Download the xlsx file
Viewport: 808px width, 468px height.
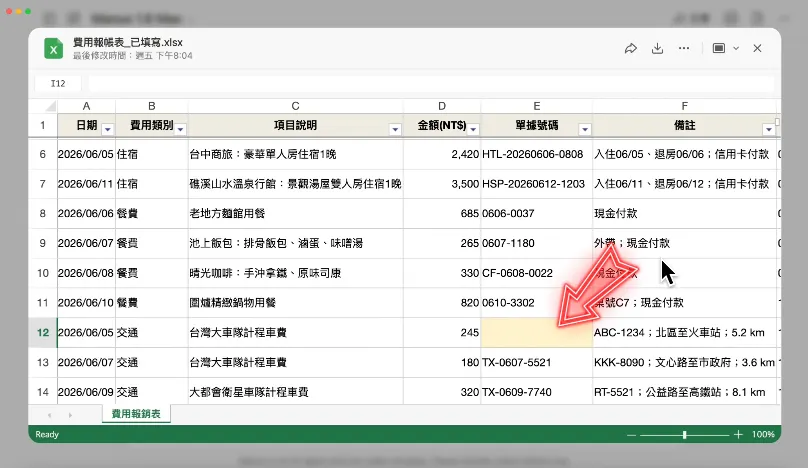(657, 48)
